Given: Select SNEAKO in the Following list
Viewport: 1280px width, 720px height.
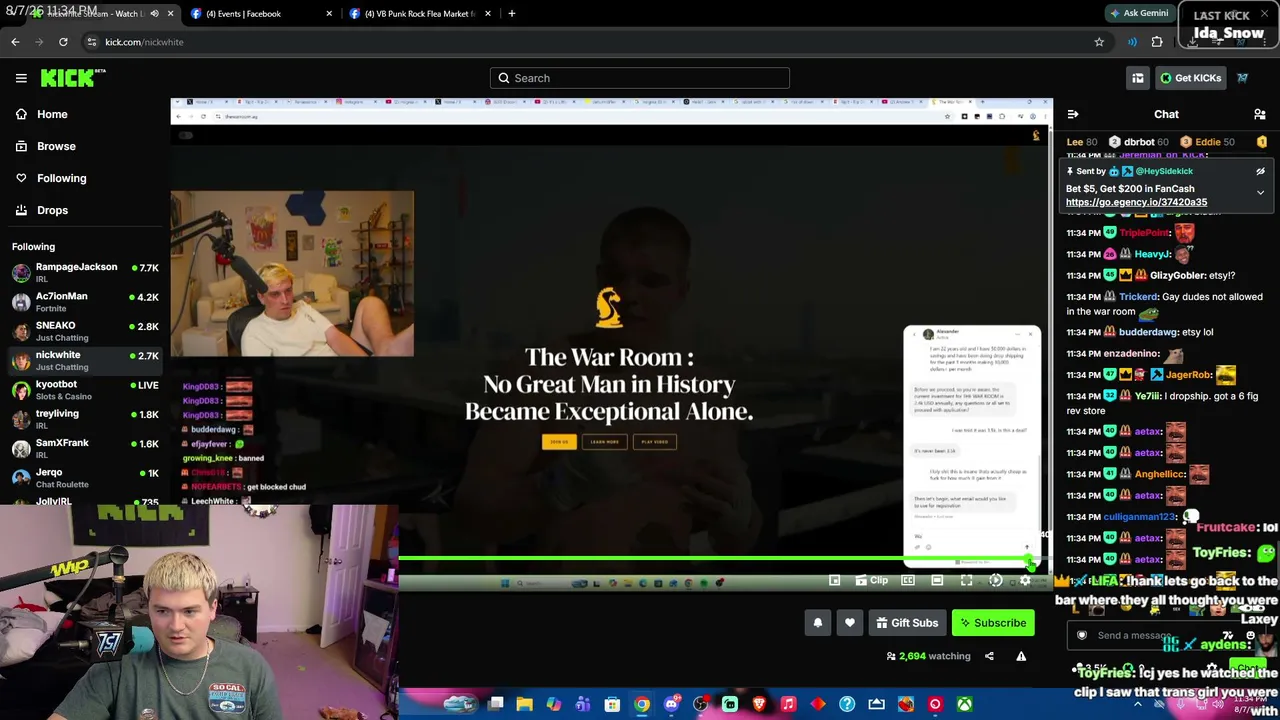Looking at the screenshot, I should (84, 331).
